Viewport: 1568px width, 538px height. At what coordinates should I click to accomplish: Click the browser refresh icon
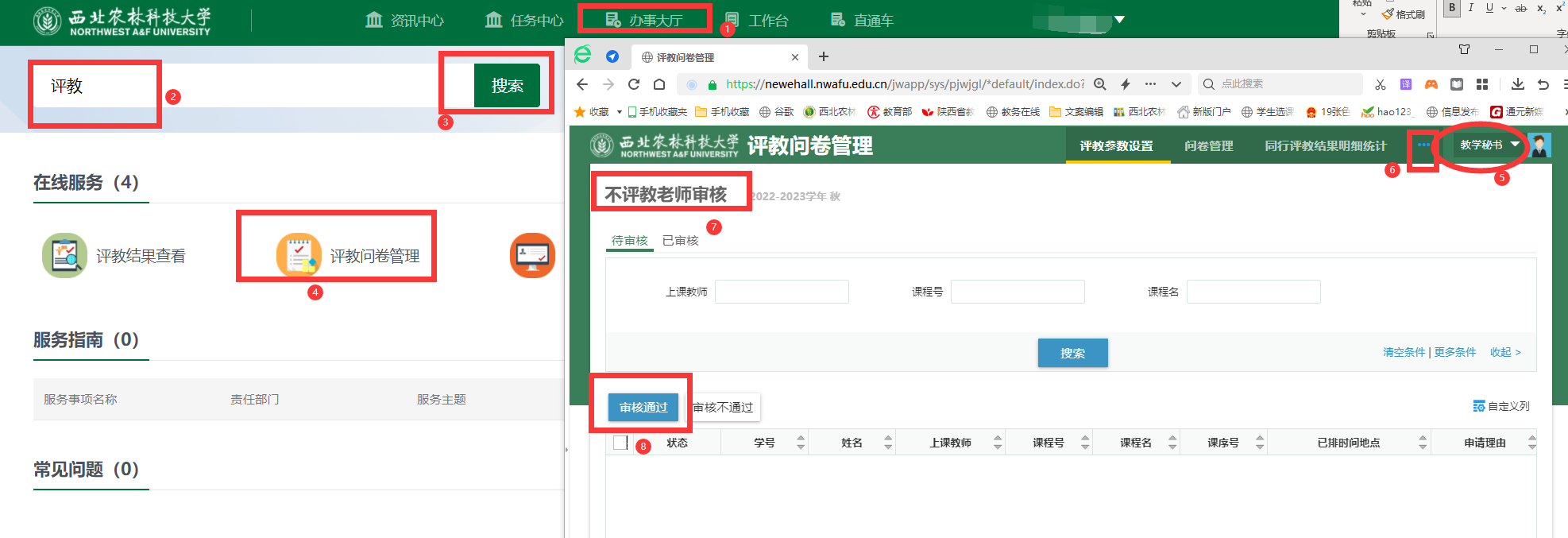tap(634, 84)
